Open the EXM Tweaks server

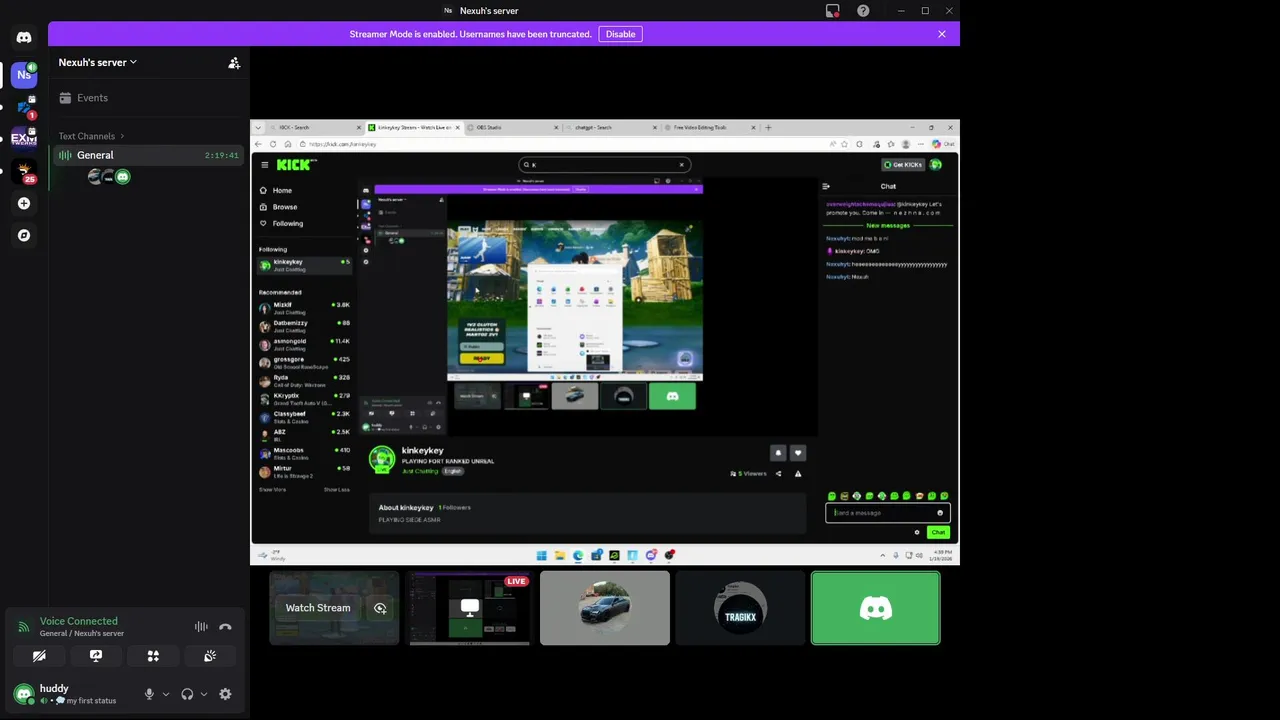pyautogui.click(x=24, y=139)
